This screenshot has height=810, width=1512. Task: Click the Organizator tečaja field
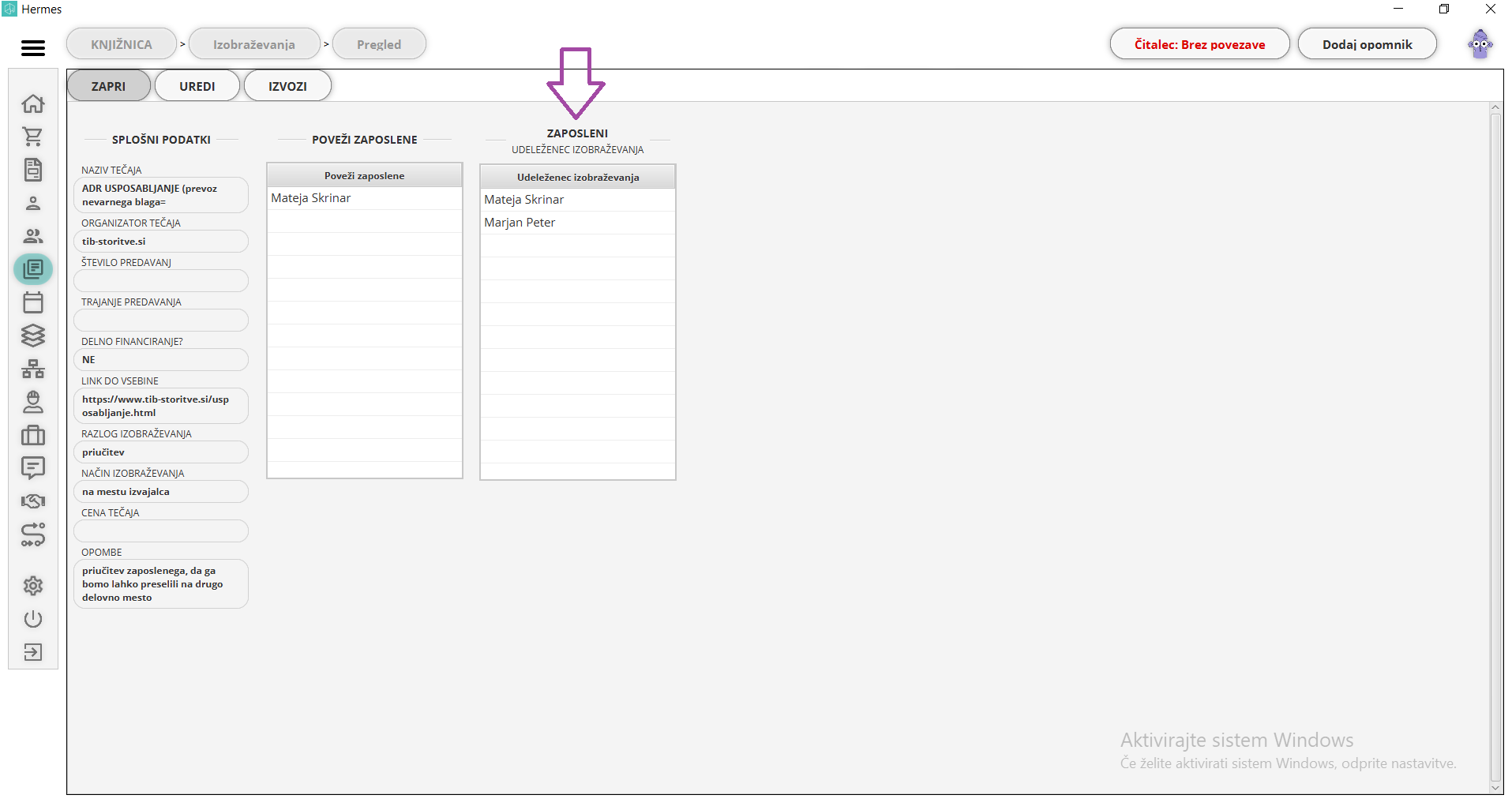click(161, 242)
